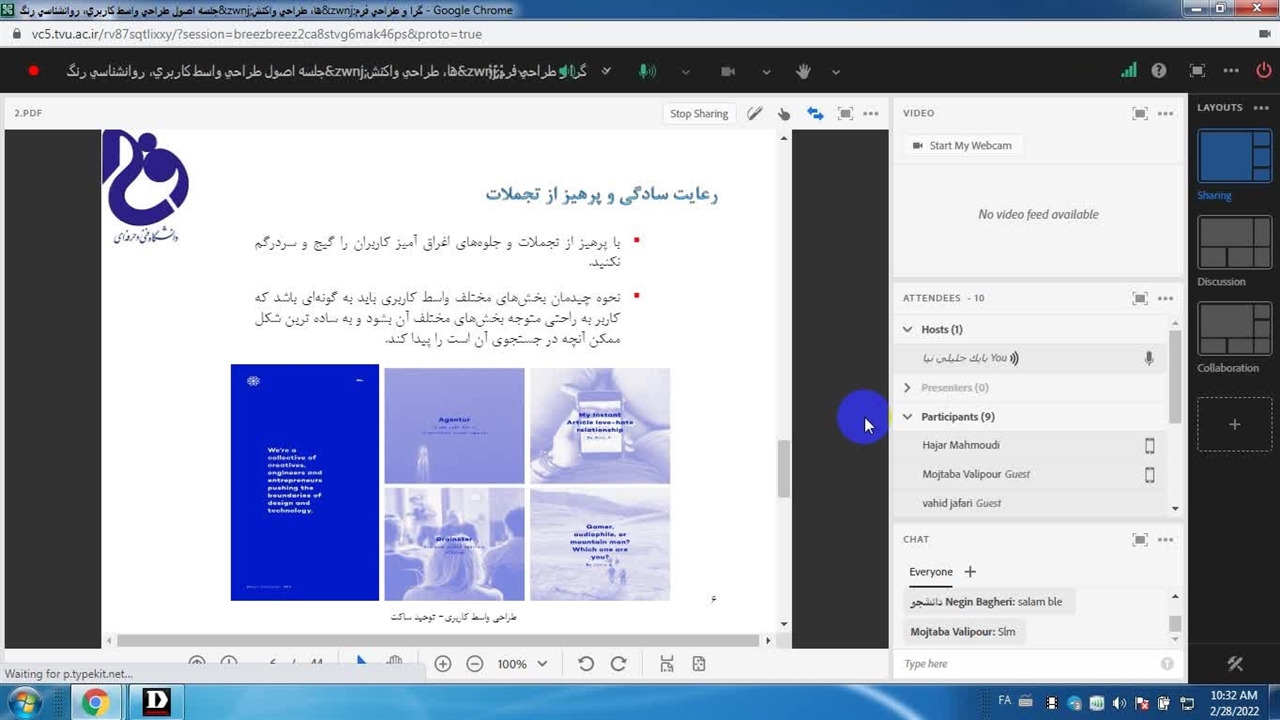Click the Type here chat input field
This screenshot has width=1280, height=720.
(x=1030, y=664)
